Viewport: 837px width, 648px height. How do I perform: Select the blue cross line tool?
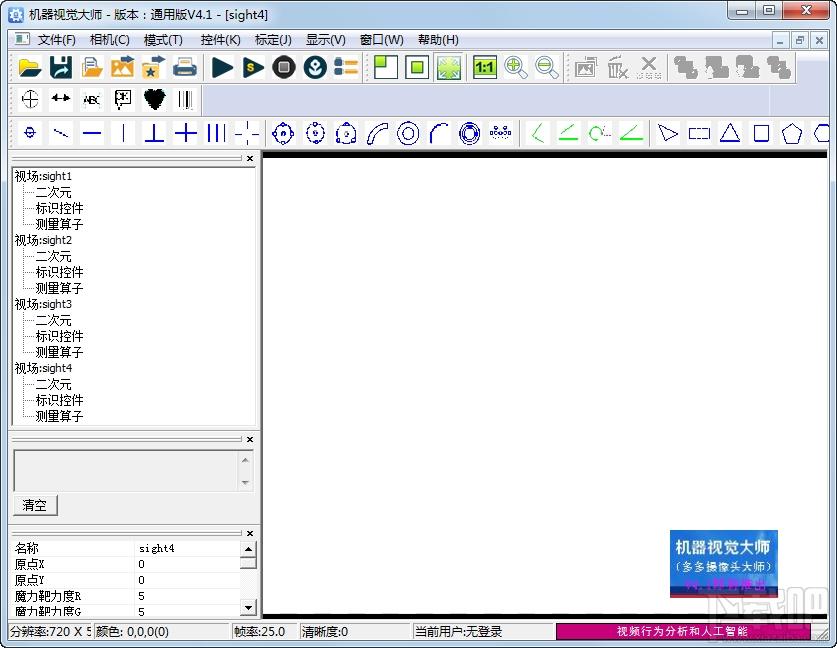(185, 133)
